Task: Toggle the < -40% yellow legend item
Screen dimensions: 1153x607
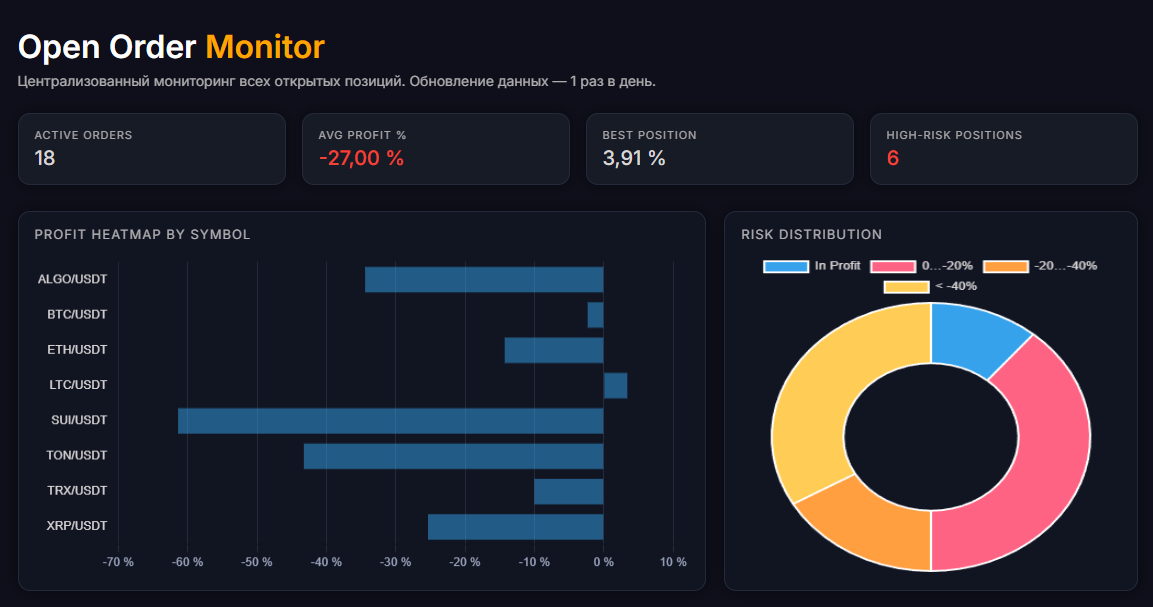Action: pos(930,286)
